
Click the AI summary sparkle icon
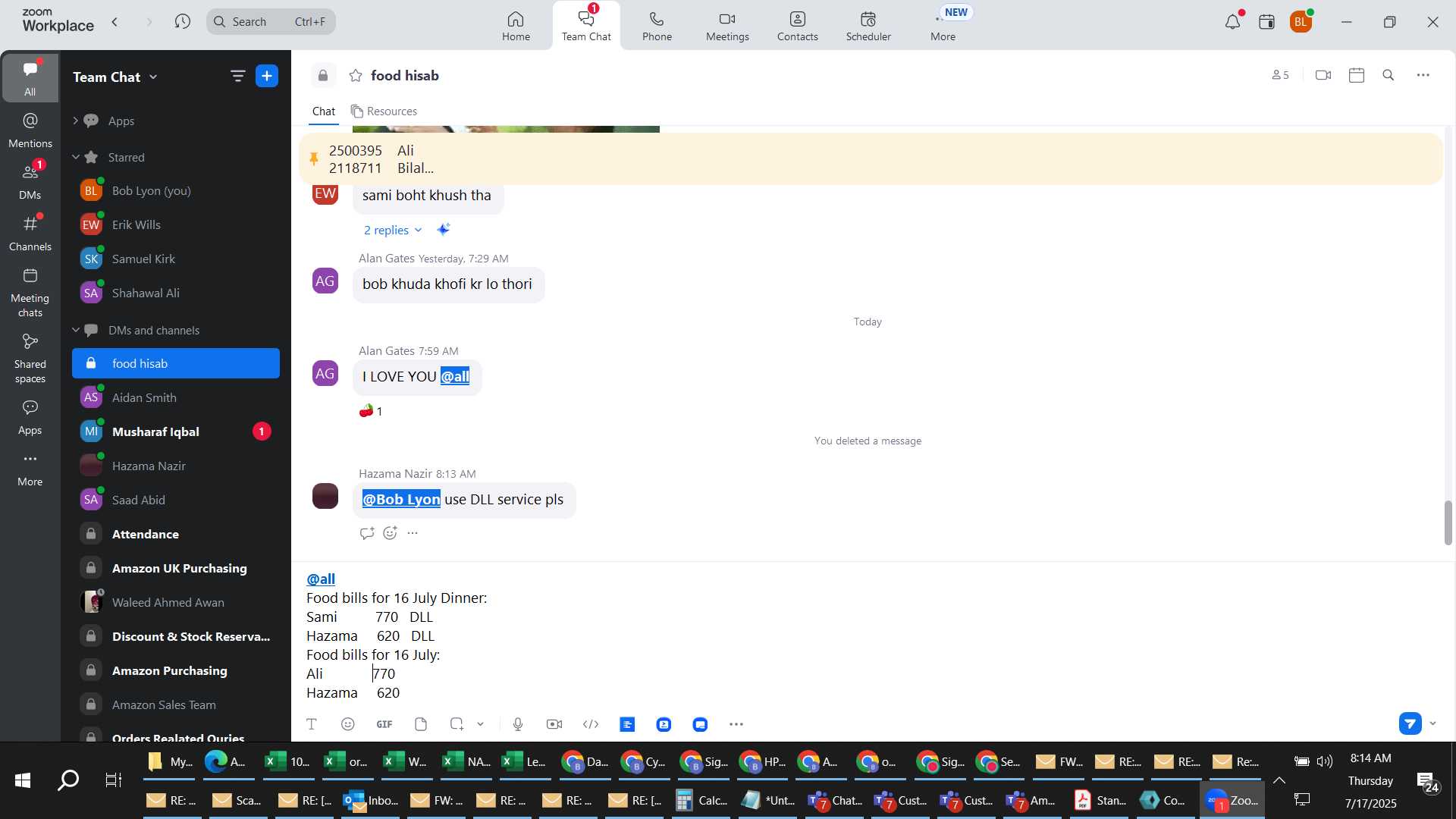pos(444,229)
